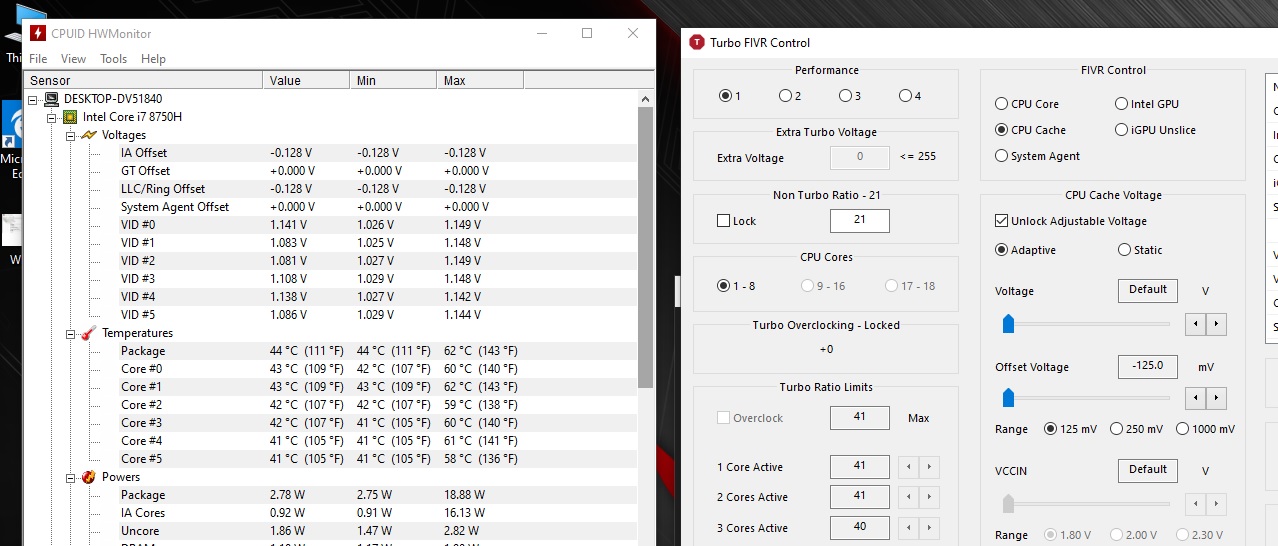Decrease the 1 Core Active ratio
The image size is (1278, 546).
click(x=908, y=467)
